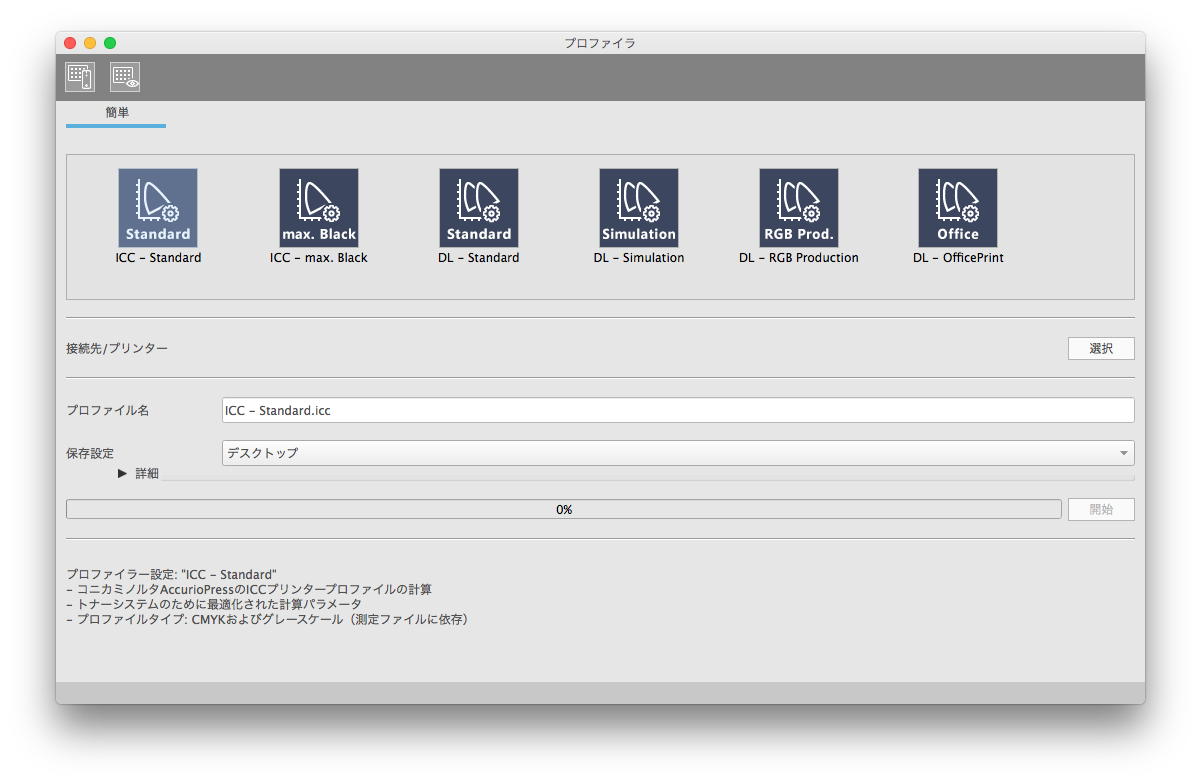The height and width of the screenshot is (784, 1201).
Task: Click the プロファイルタイプ: CMYK line
Action: pos(267,619)
